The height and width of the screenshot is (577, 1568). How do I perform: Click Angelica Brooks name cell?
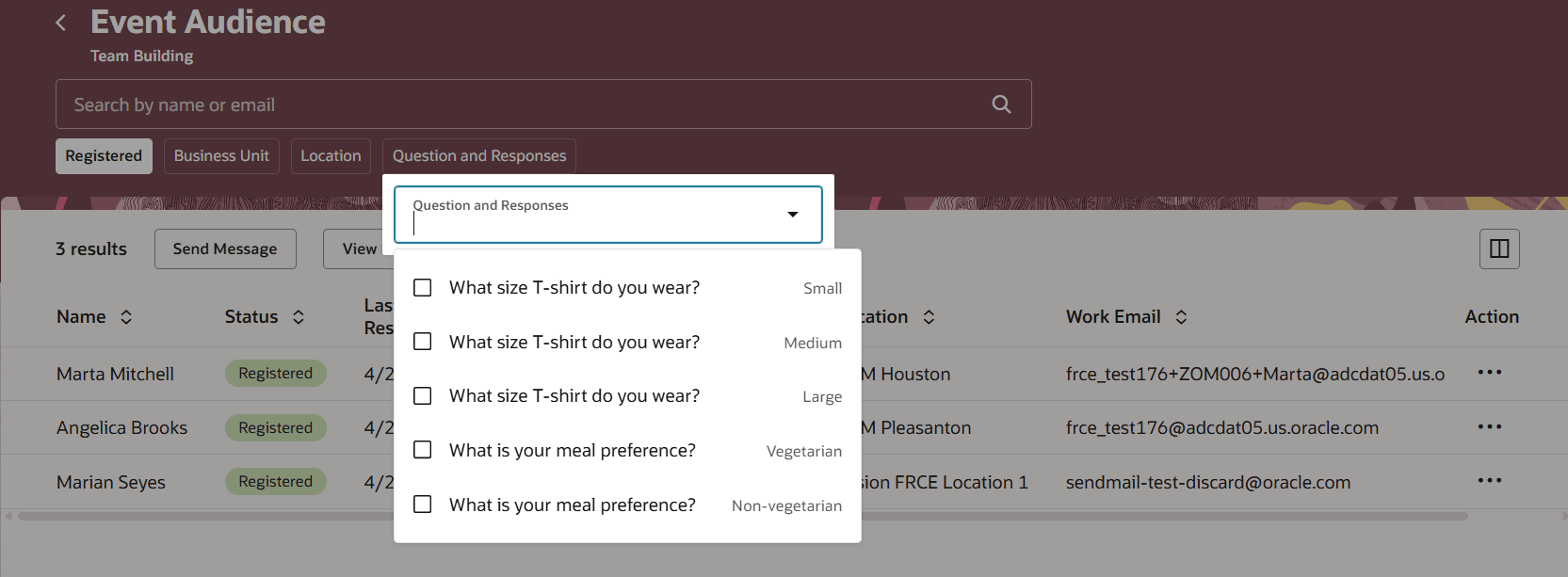121,427
